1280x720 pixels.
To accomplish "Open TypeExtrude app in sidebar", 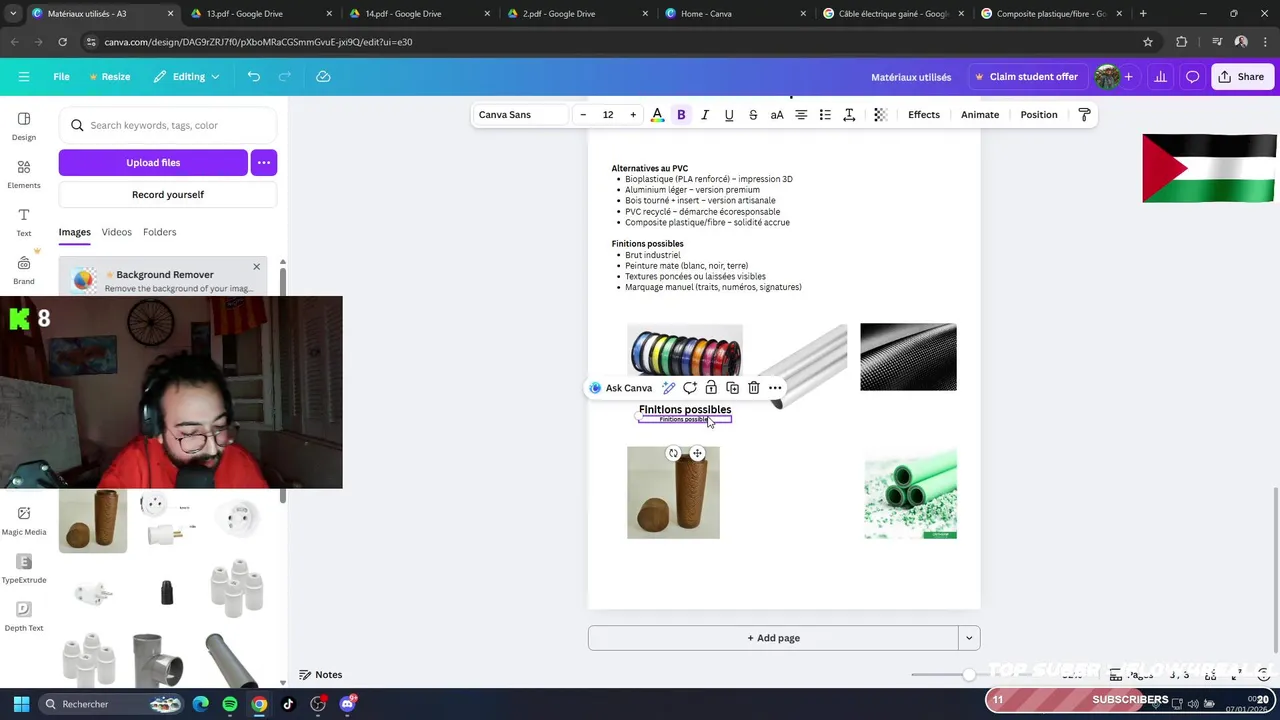I will point(24,568).
